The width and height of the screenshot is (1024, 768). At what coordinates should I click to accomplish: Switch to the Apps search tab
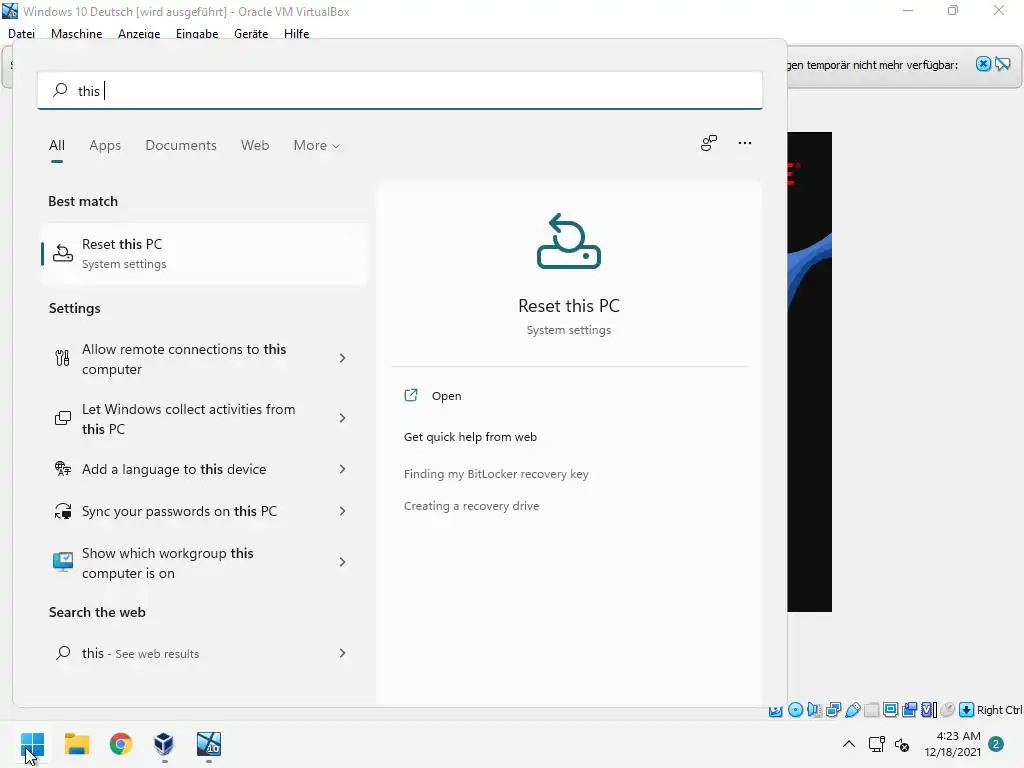point(105,145)
